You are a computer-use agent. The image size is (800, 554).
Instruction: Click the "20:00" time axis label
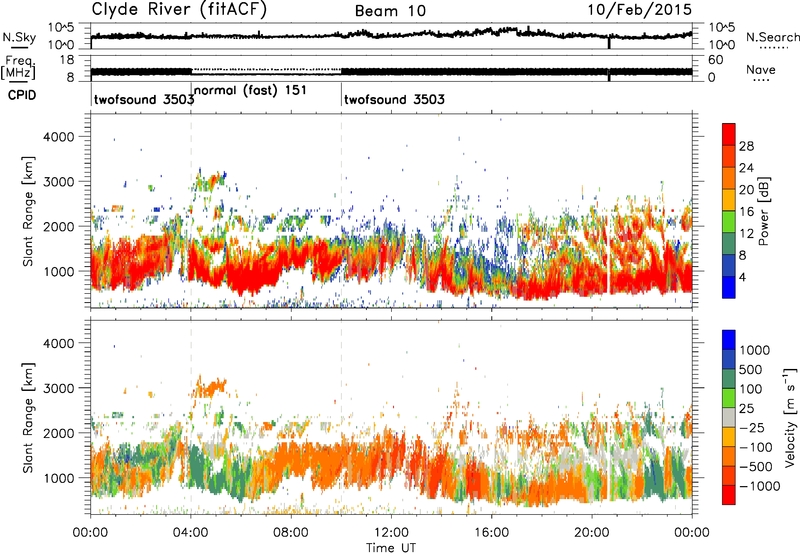click(591, 533)
